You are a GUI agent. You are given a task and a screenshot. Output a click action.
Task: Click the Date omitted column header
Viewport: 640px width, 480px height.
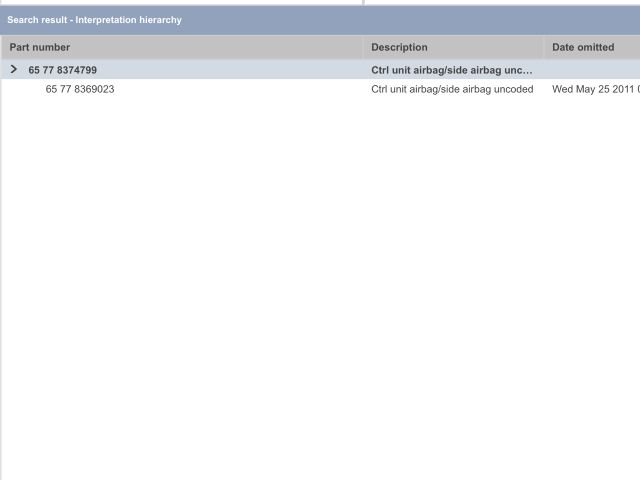pyautogui.click(x=583, y=47)
